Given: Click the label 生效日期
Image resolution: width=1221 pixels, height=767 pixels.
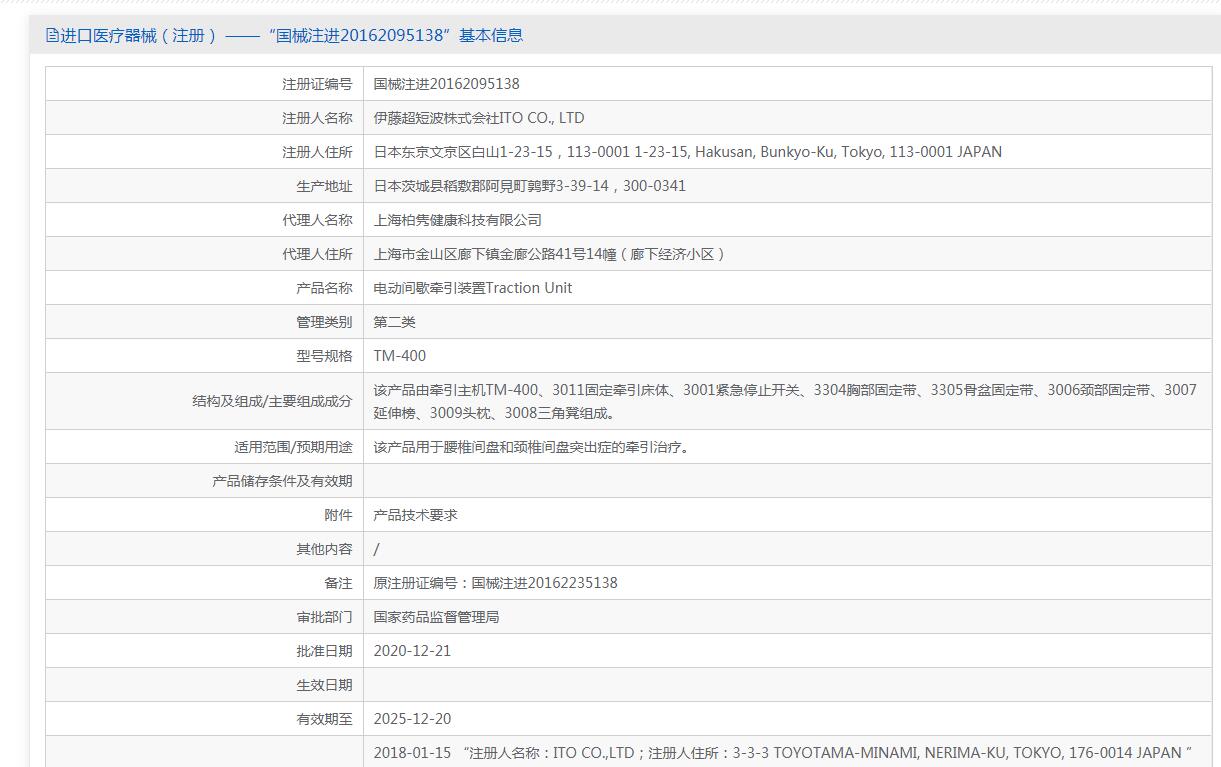Looking at the screenshot, I should (x=325, y=685).
